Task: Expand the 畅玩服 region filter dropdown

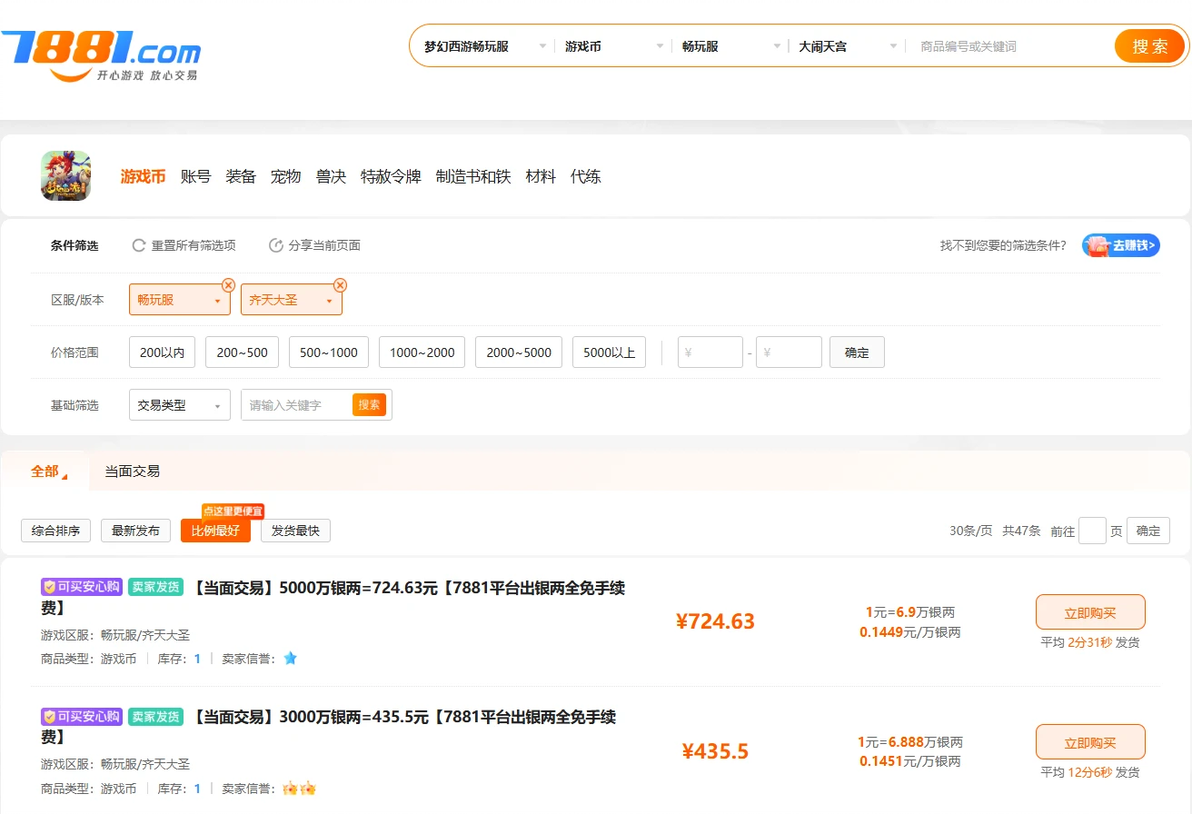Action: pyautogui.click(x=179, y=299)
